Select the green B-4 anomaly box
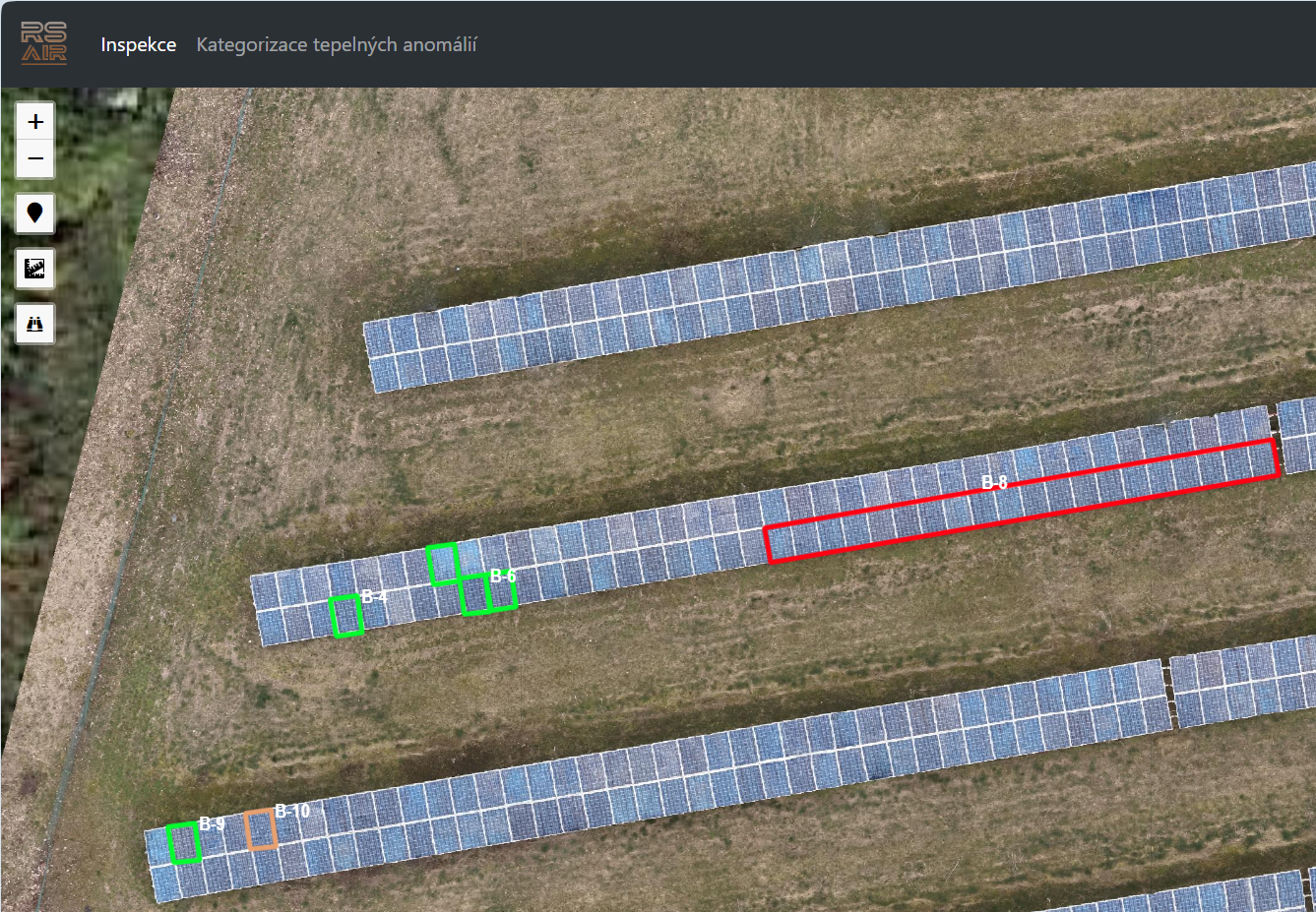Image resolution: width=1316 pixels, height=912 pixels. [346, 616]
